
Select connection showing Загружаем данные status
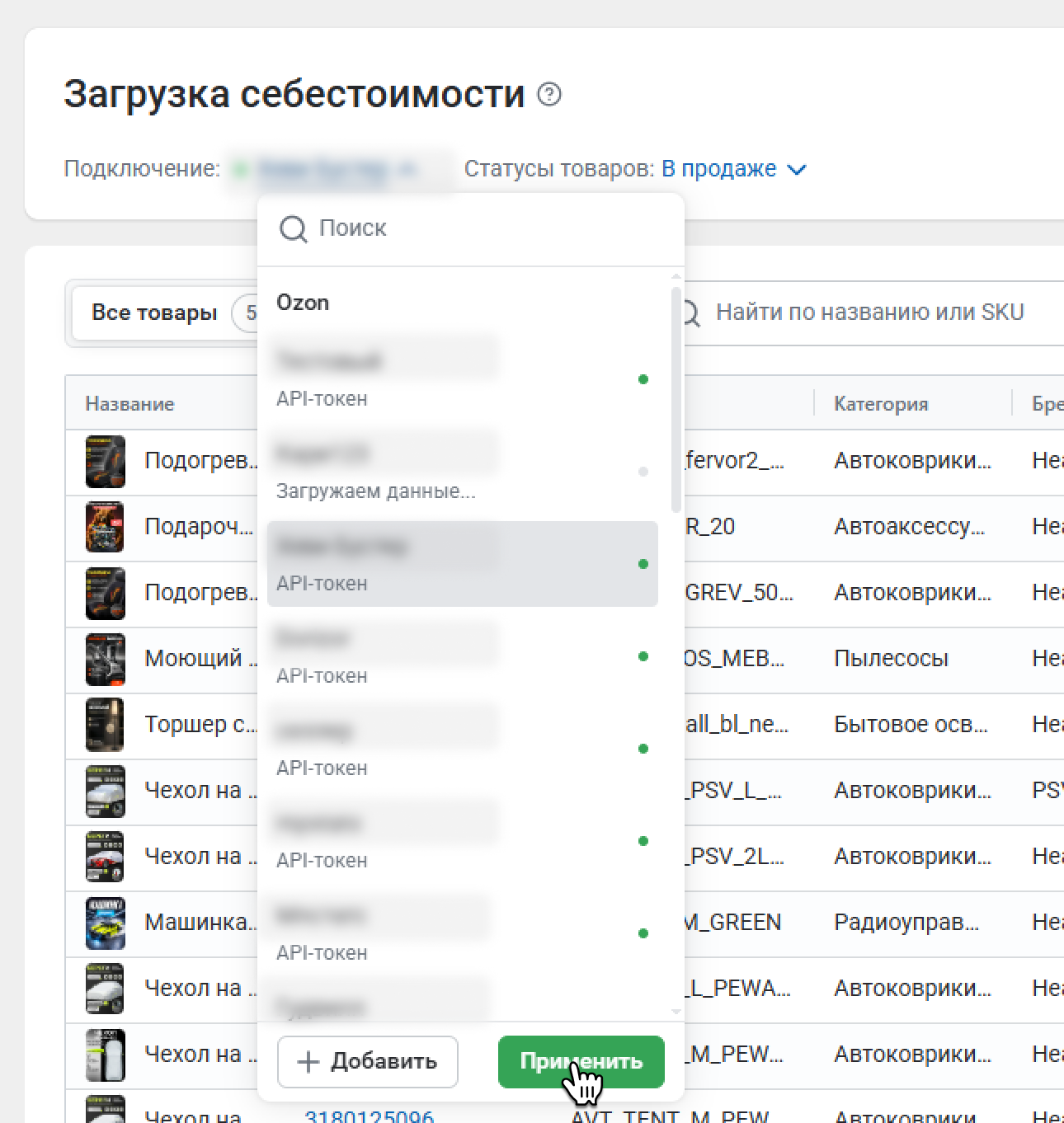tap(462, 472)
